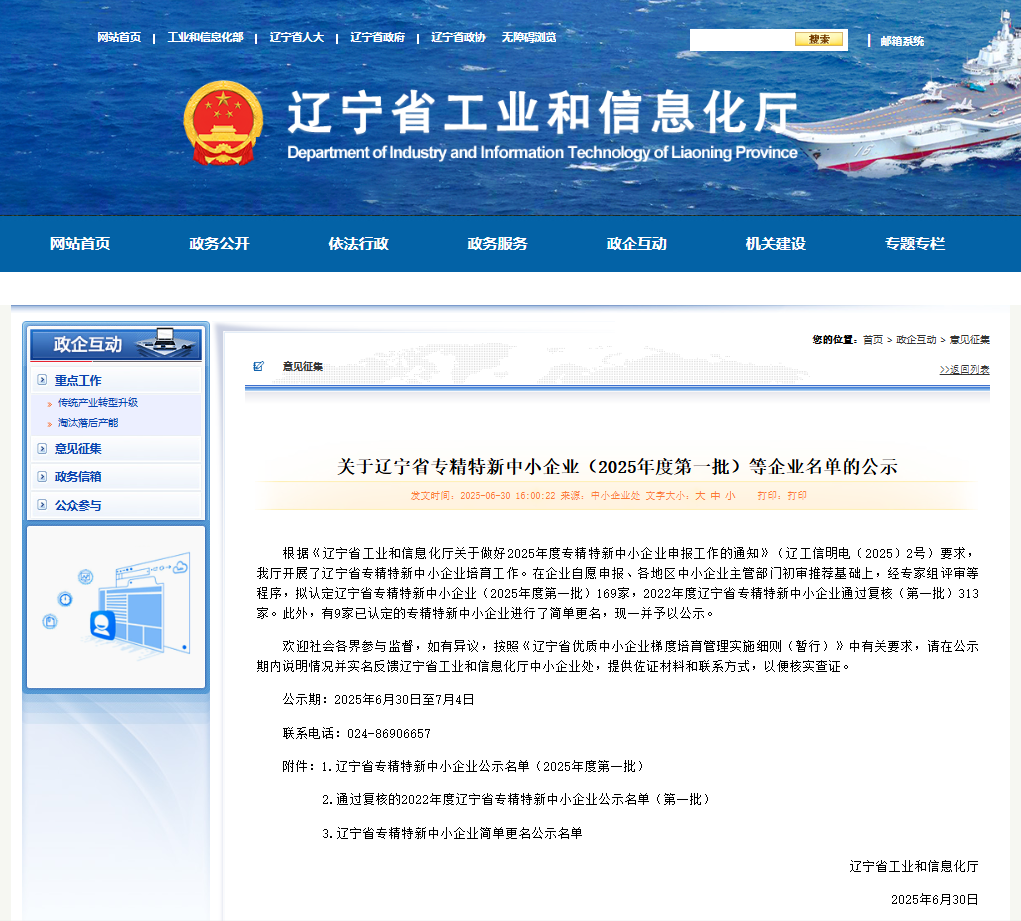
Task: Expand the 意见征集 sidebar section
Action: [x=78, y=449]
